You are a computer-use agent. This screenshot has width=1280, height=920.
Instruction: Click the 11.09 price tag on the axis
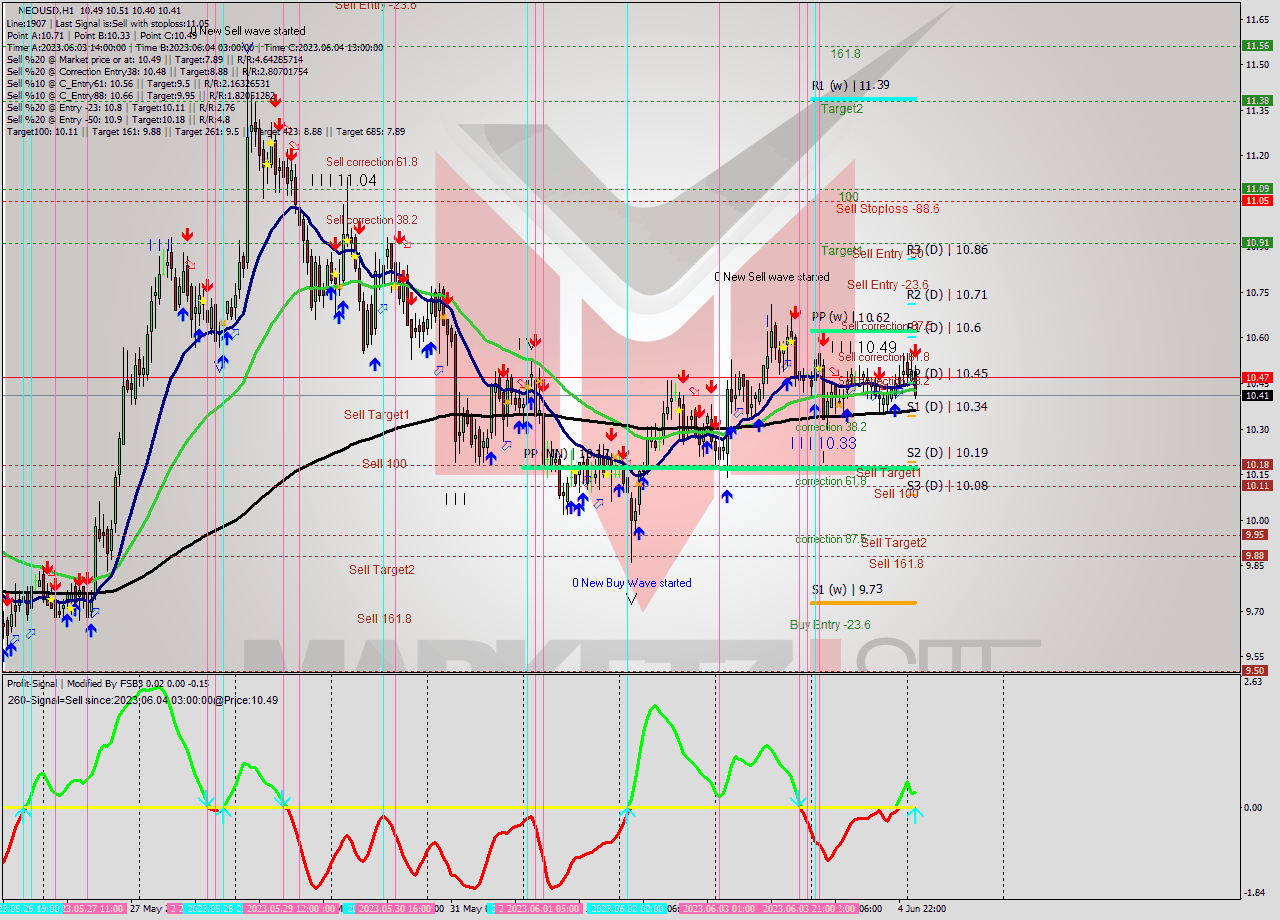tap(1257, 188)
